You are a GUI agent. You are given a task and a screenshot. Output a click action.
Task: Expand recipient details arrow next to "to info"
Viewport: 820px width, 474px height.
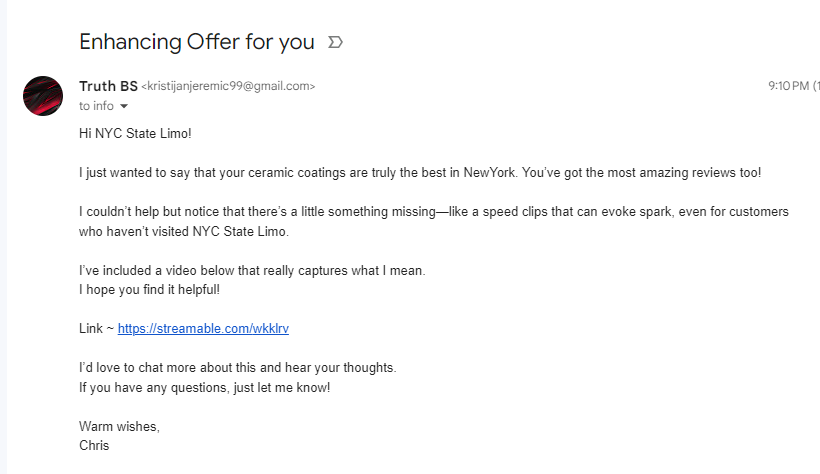(124, 106)
